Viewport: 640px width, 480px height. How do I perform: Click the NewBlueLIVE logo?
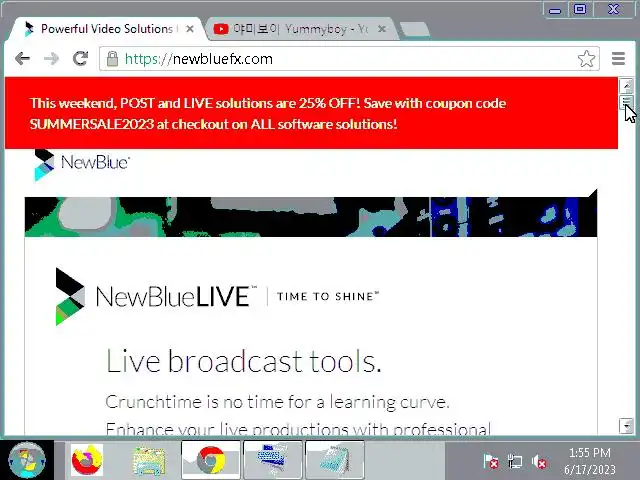pyautogui.click(x=156, y=296)
